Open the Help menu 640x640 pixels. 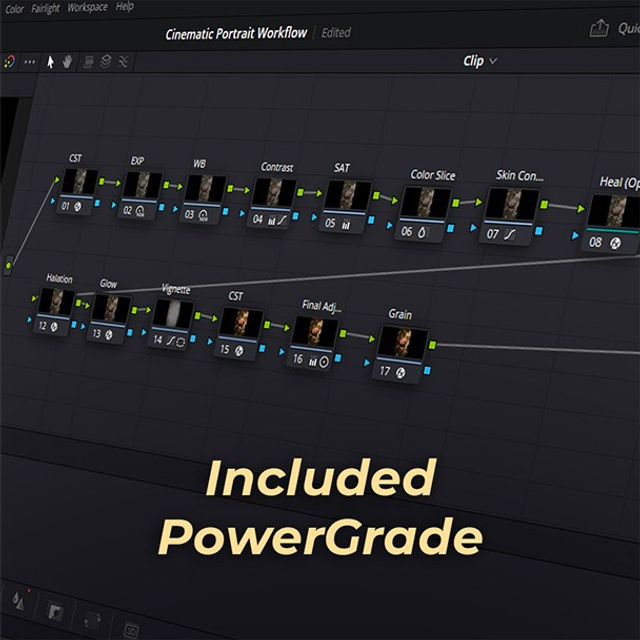tap(124, 6)
